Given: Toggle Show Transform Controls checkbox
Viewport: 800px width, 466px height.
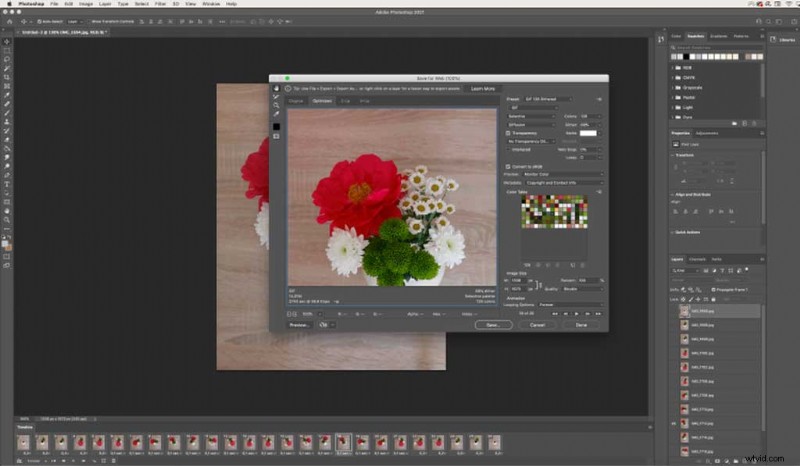Looking at the screenshot, I should tap(89, 22).
